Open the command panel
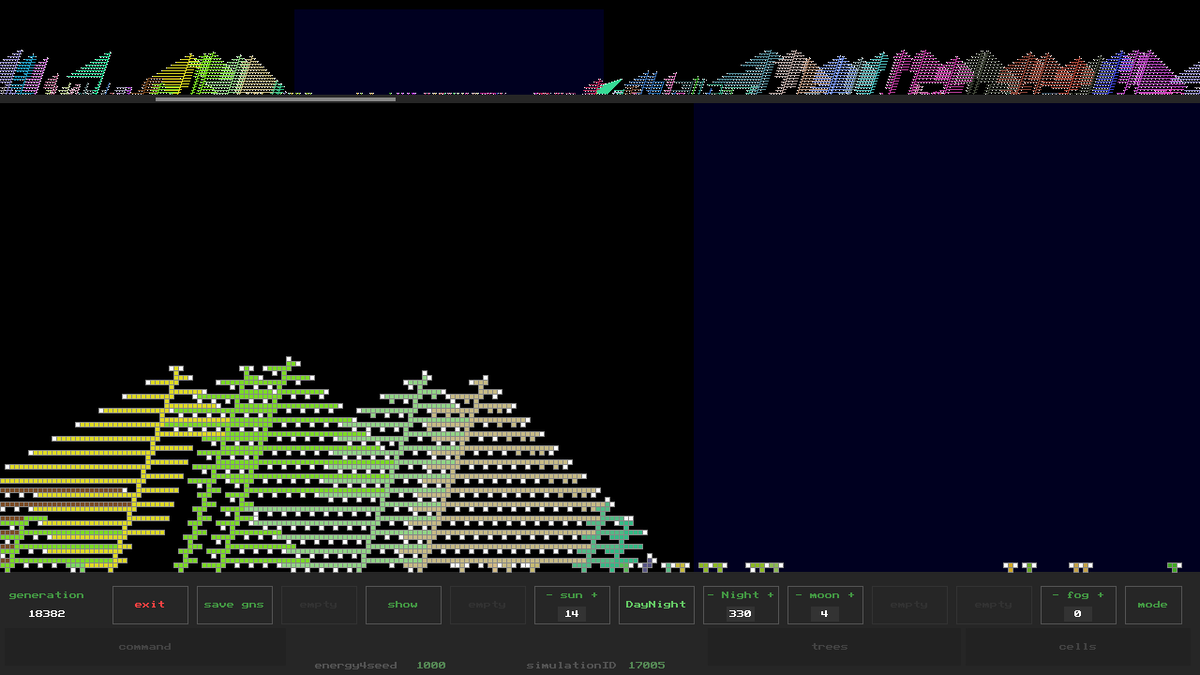The image size is (1200, 675). pos(145,647)
